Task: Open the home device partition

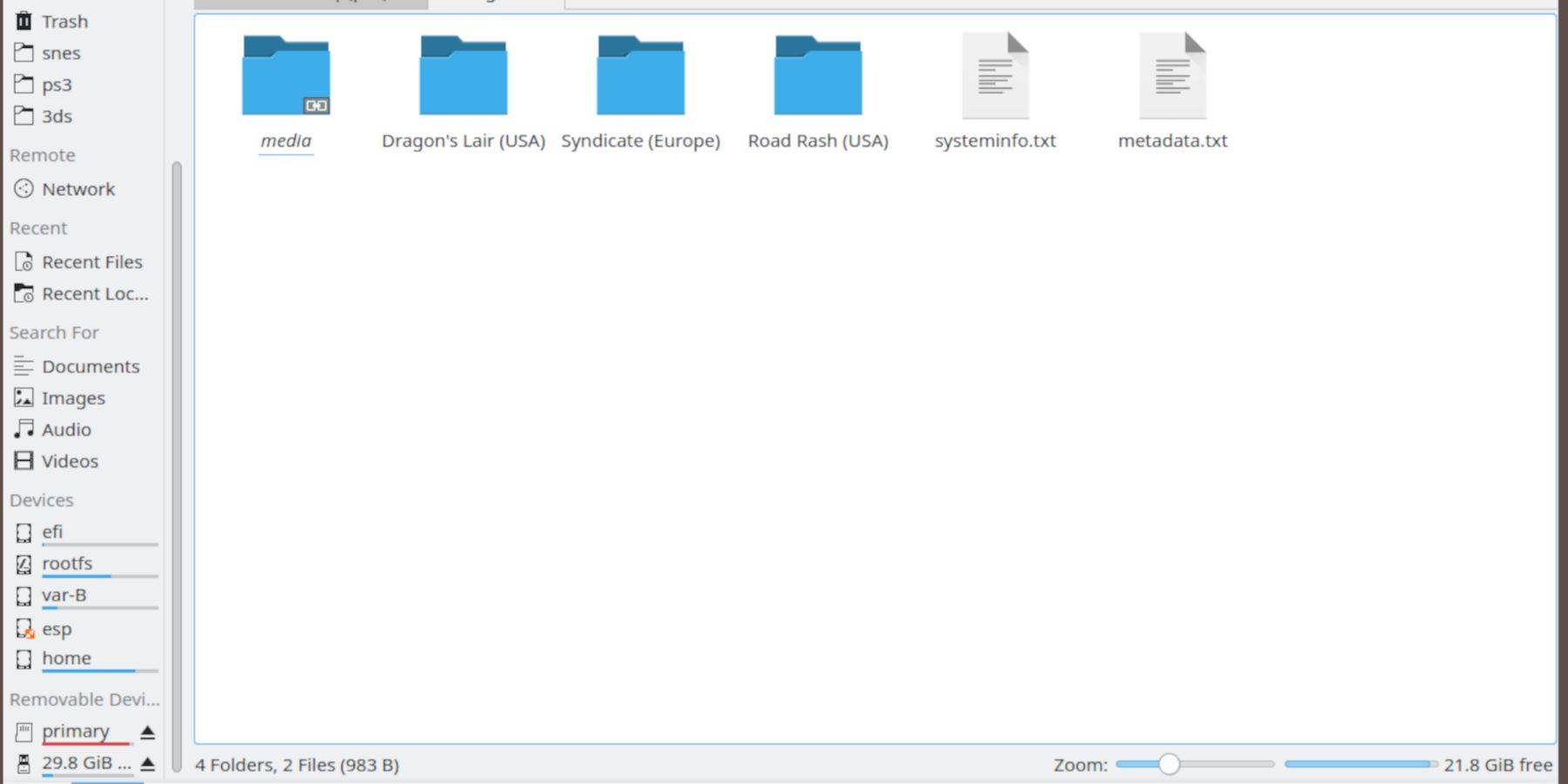Action: (x=66, y=659)
